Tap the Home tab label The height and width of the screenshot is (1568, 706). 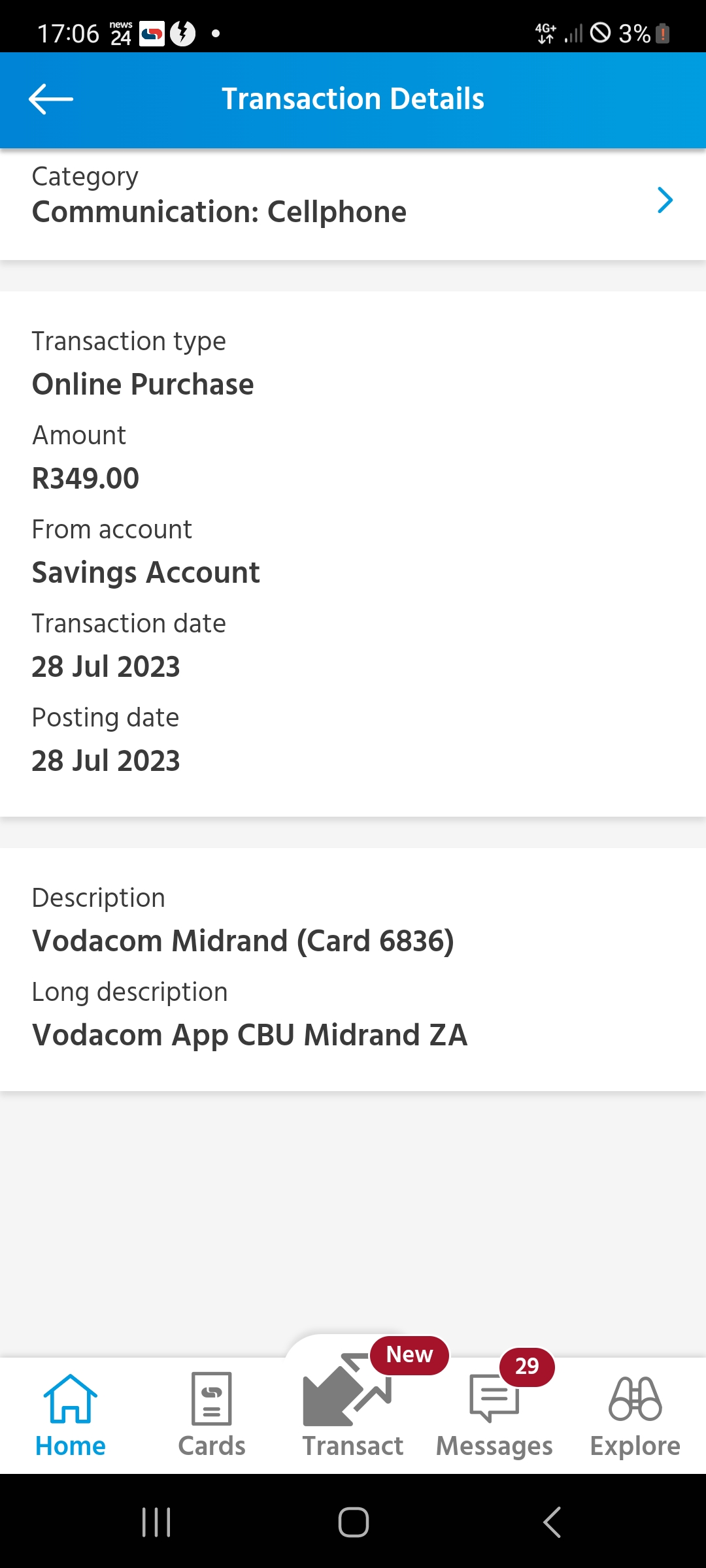coord(70,1446)
